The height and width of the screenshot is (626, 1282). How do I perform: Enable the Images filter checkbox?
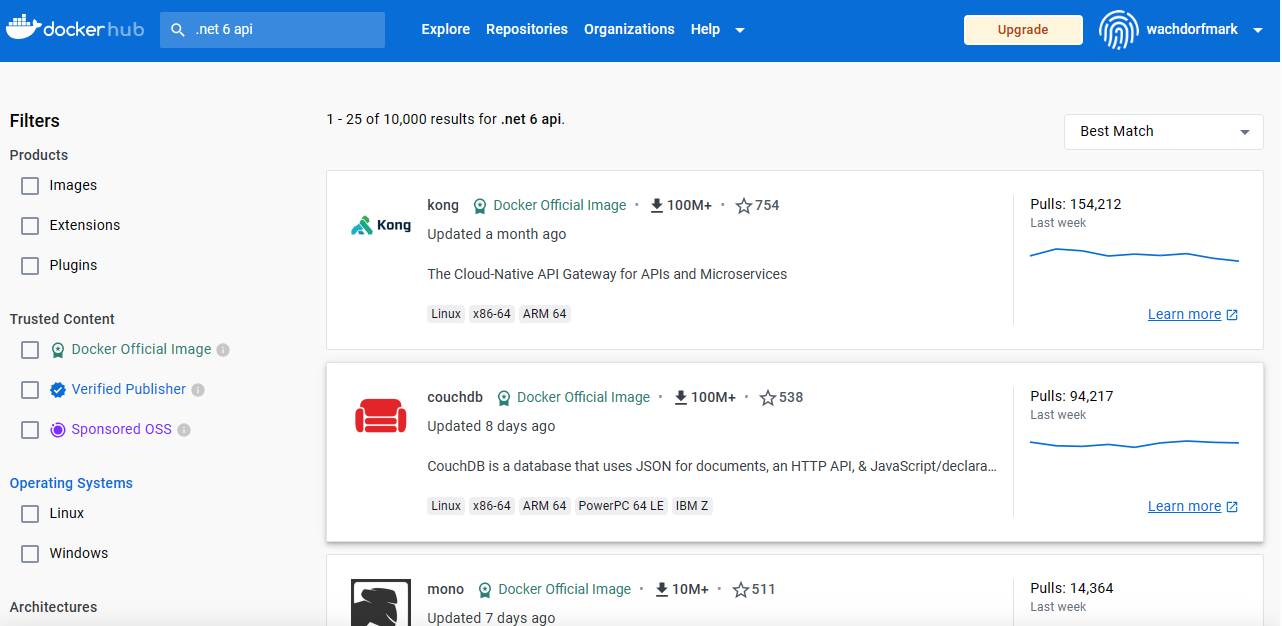[30, 186]
